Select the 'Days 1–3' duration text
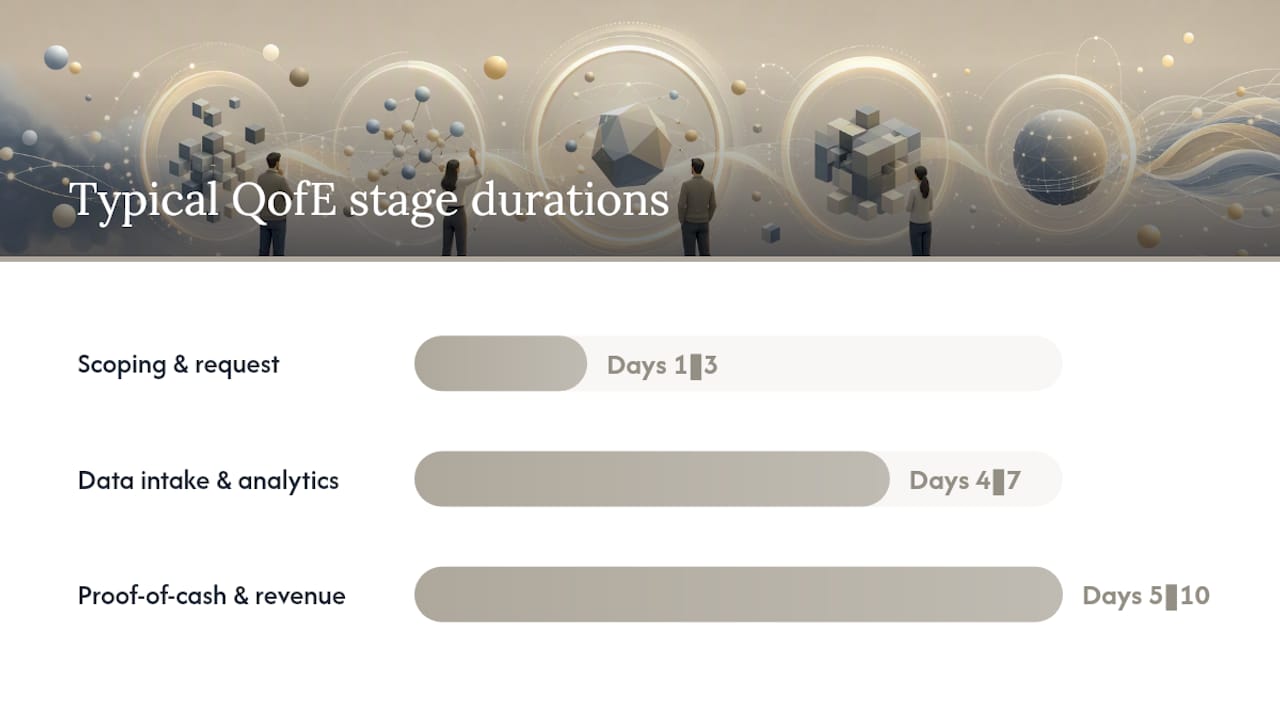The height and width of the screenshot is (720, 1280). [x=662, y=365]
